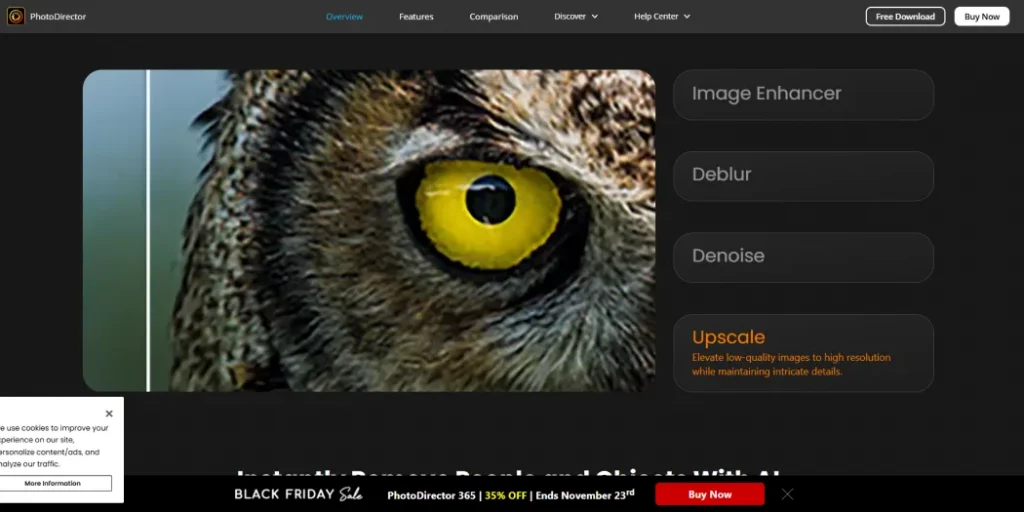Dismiss the Black Friday sale banner
This screenshot has height=512, width=1024.
point(788,494)
